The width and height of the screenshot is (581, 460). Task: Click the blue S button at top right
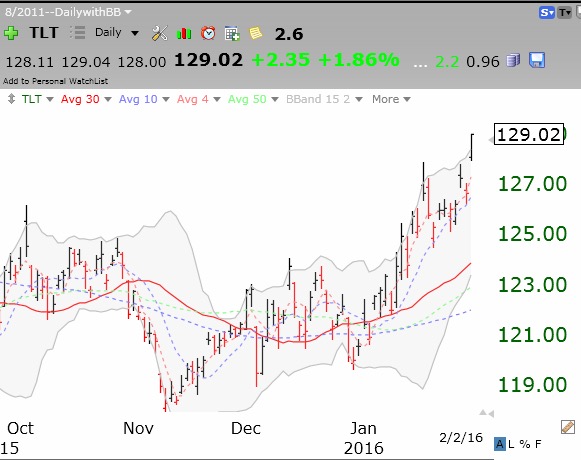547,13
